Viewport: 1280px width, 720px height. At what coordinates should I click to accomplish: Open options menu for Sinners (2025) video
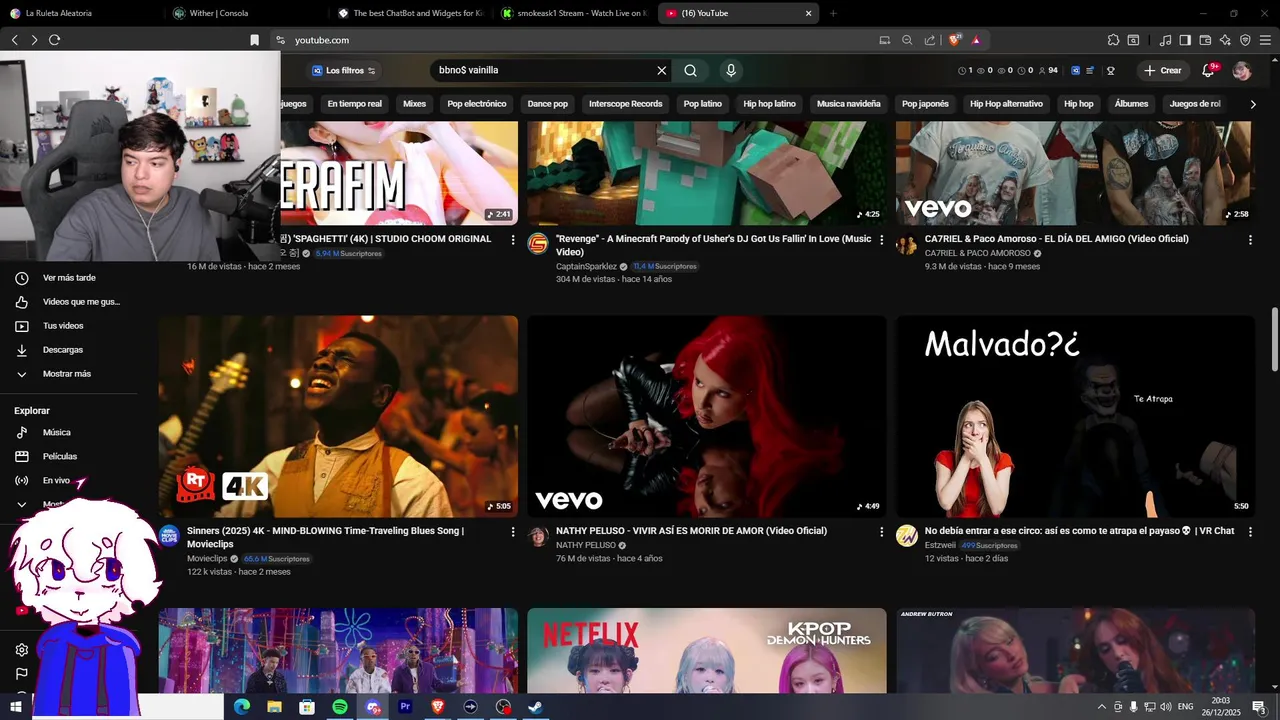pyautogui.click(x=513, y=532)
